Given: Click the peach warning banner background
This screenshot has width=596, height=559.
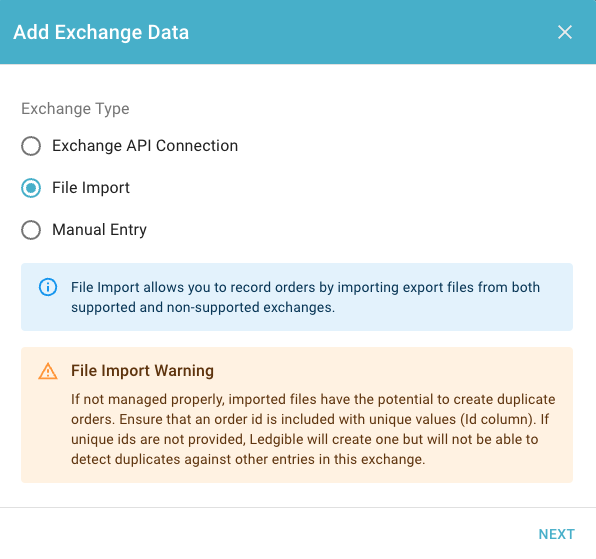Looking at the screenshot, I should click(x=297, y=415).
